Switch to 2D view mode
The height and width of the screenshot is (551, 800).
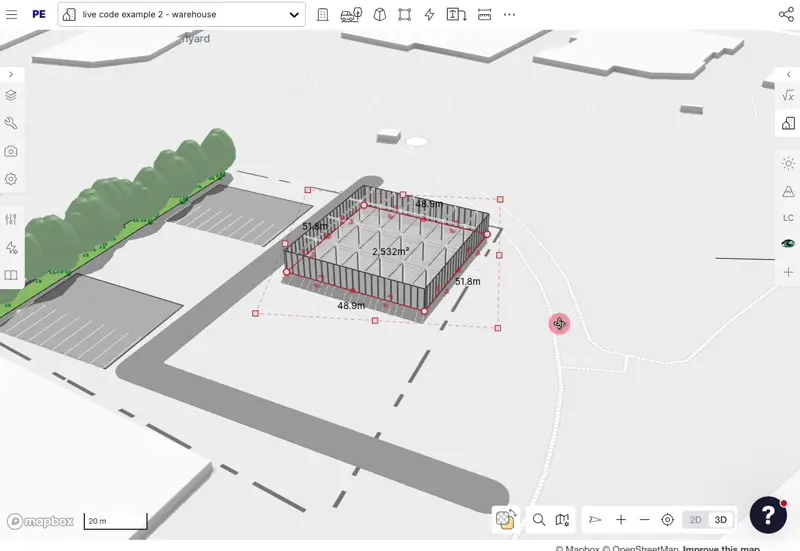click(695, 520)
